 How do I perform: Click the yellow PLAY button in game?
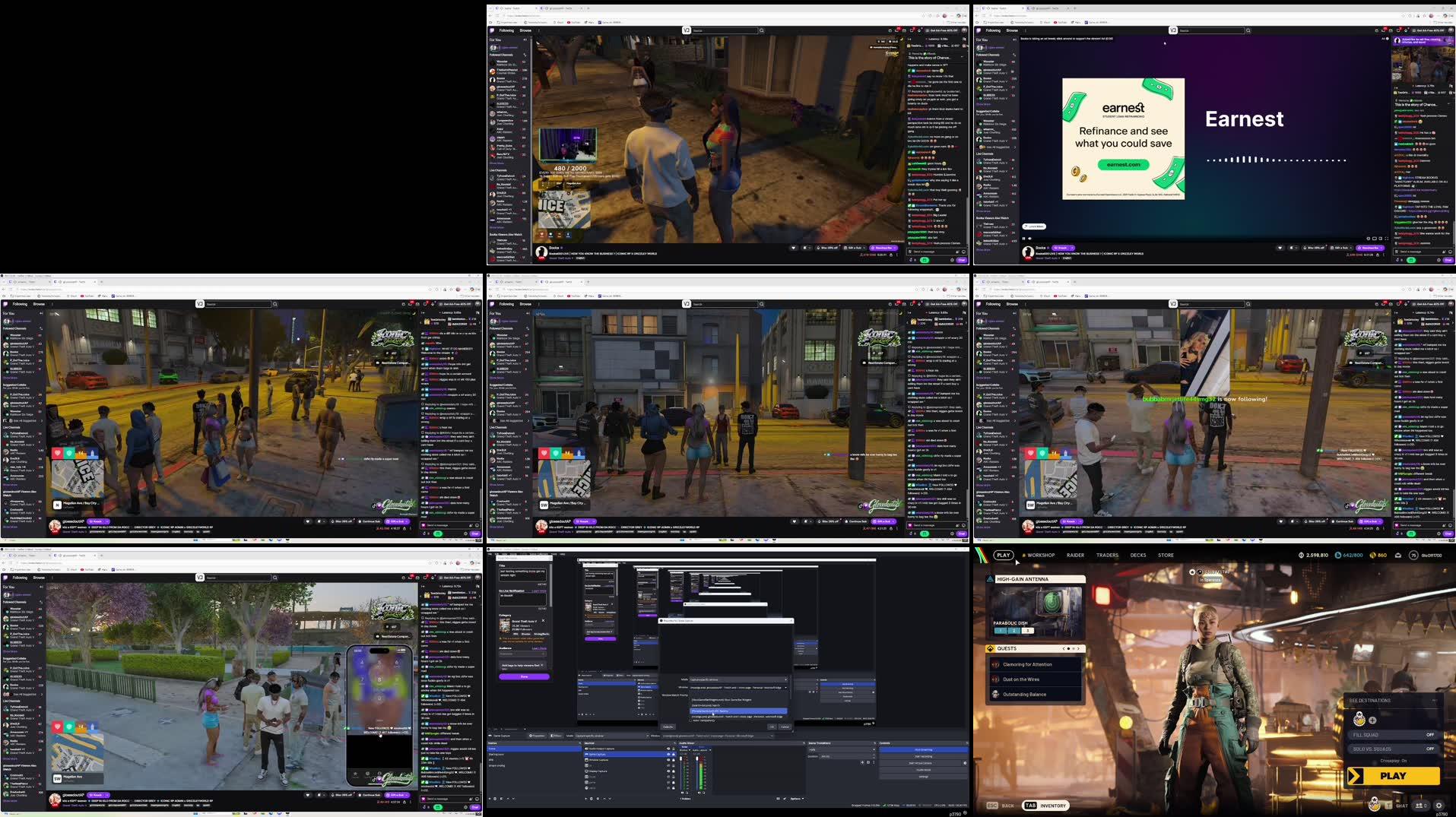pos(1394,776)
